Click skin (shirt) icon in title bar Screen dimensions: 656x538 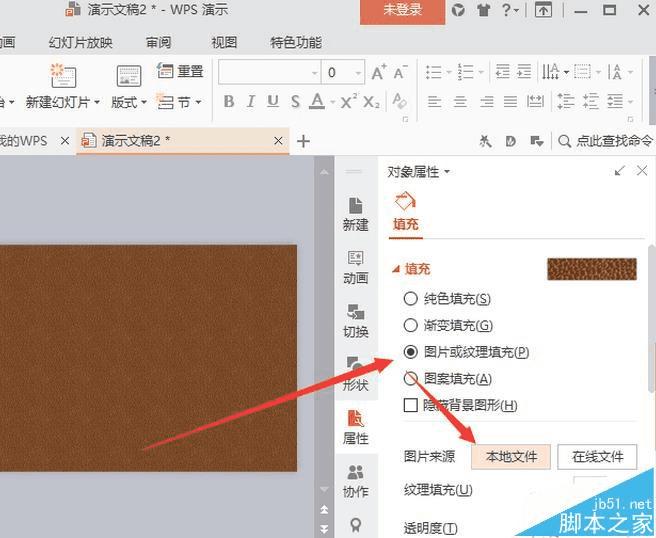[x=483, y=10]
